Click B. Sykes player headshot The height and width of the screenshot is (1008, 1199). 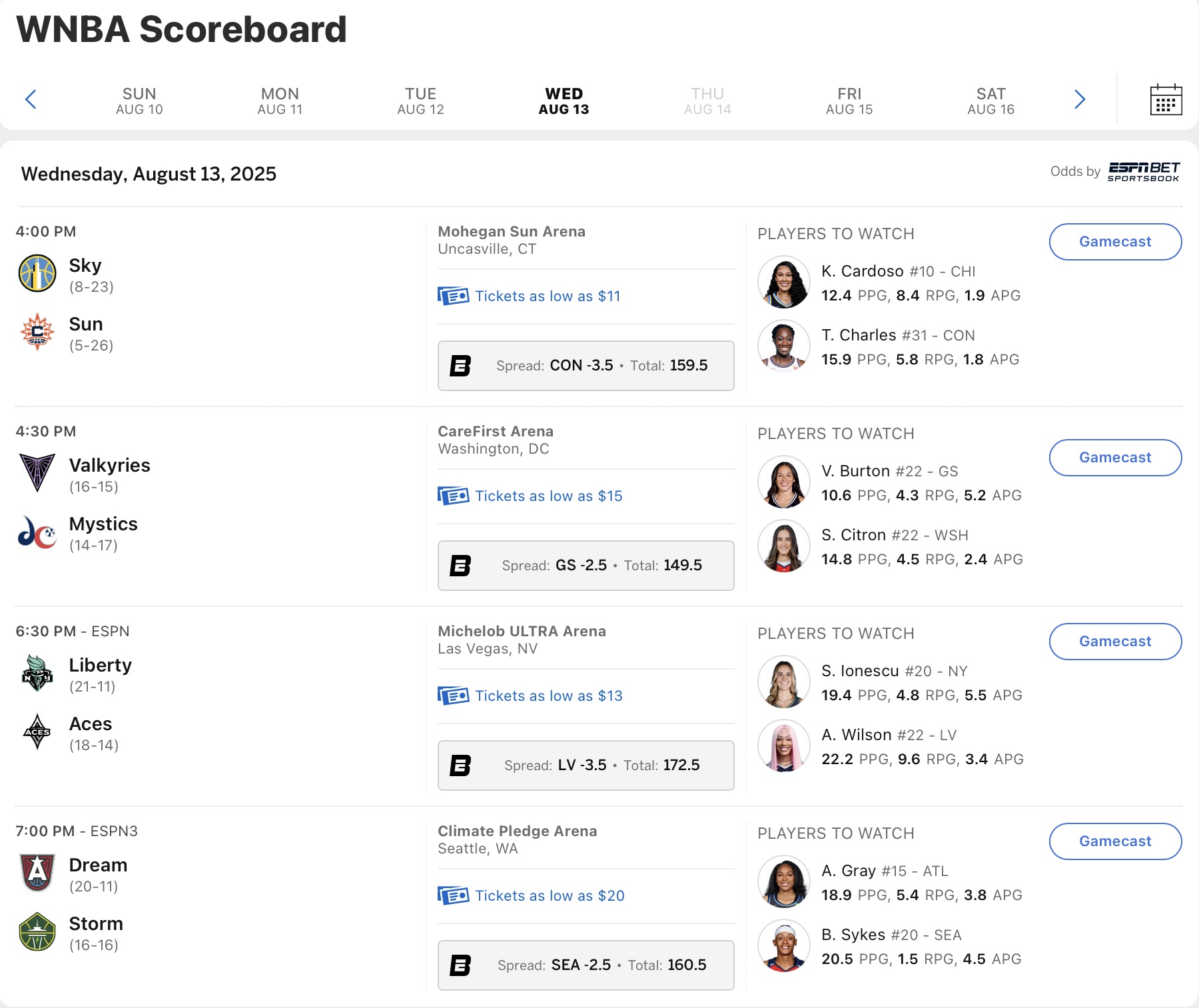pos(784,945)
